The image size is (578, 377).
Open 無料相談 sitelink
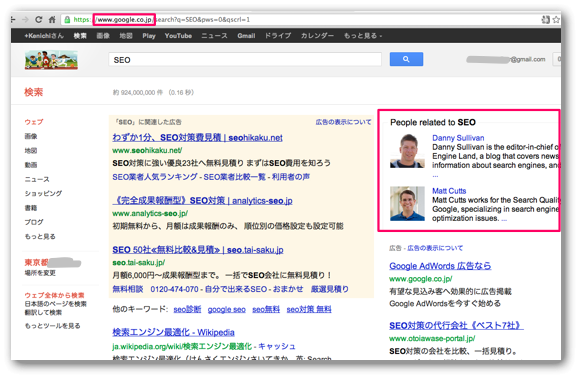128,289
